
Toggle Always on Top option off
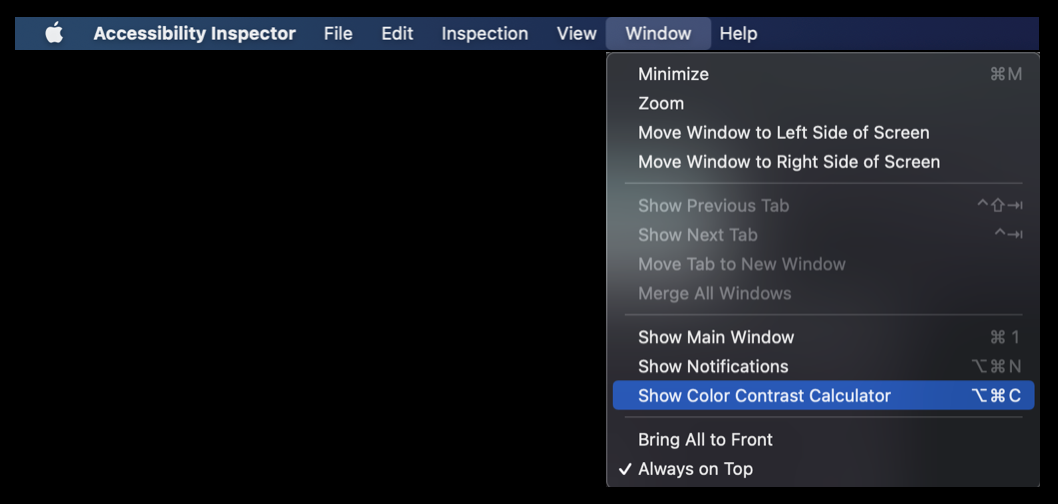click(823, 469)
